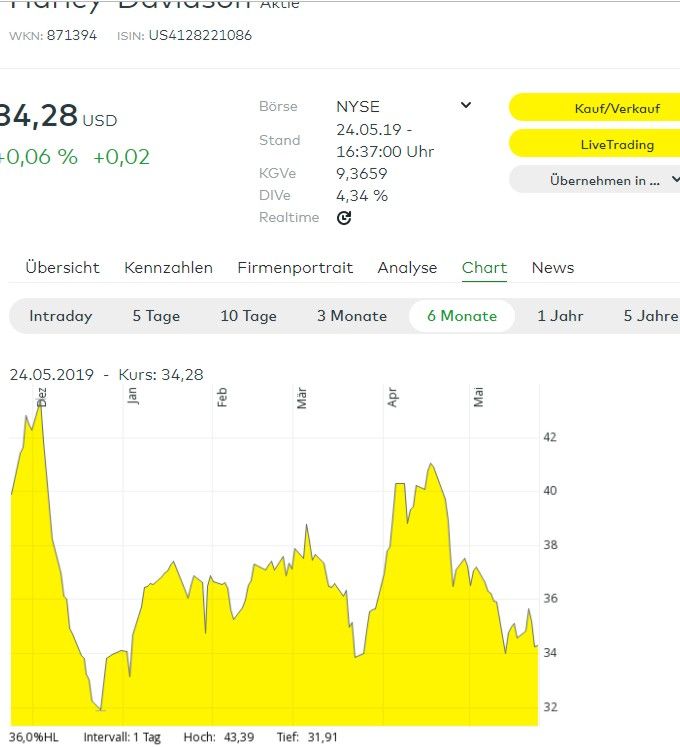Open the Firmenportrait tab

tap(295, 268)
